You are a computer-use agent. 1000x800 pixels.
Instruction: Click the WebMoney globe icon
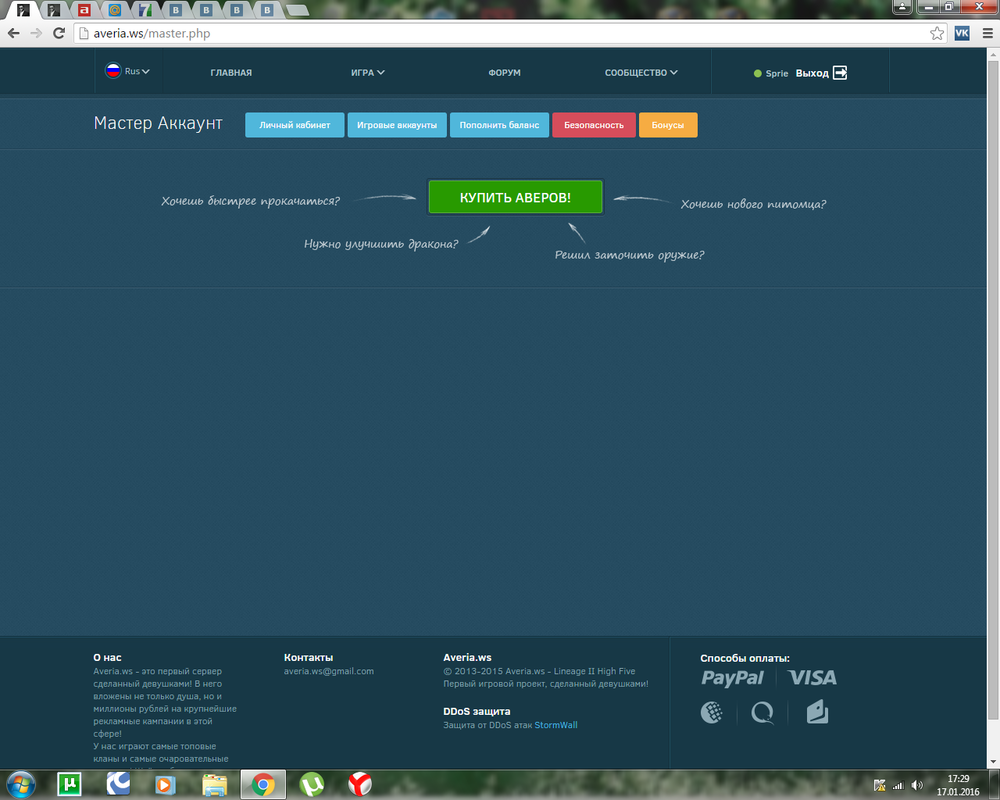click(712, 713)
